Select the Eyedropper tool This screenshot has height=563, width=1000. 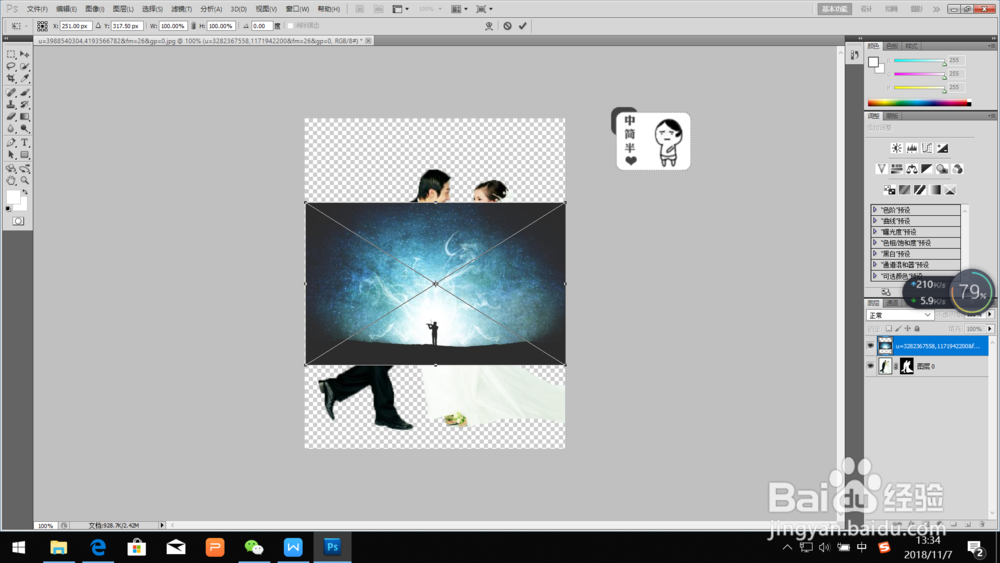tap(24, 78)
